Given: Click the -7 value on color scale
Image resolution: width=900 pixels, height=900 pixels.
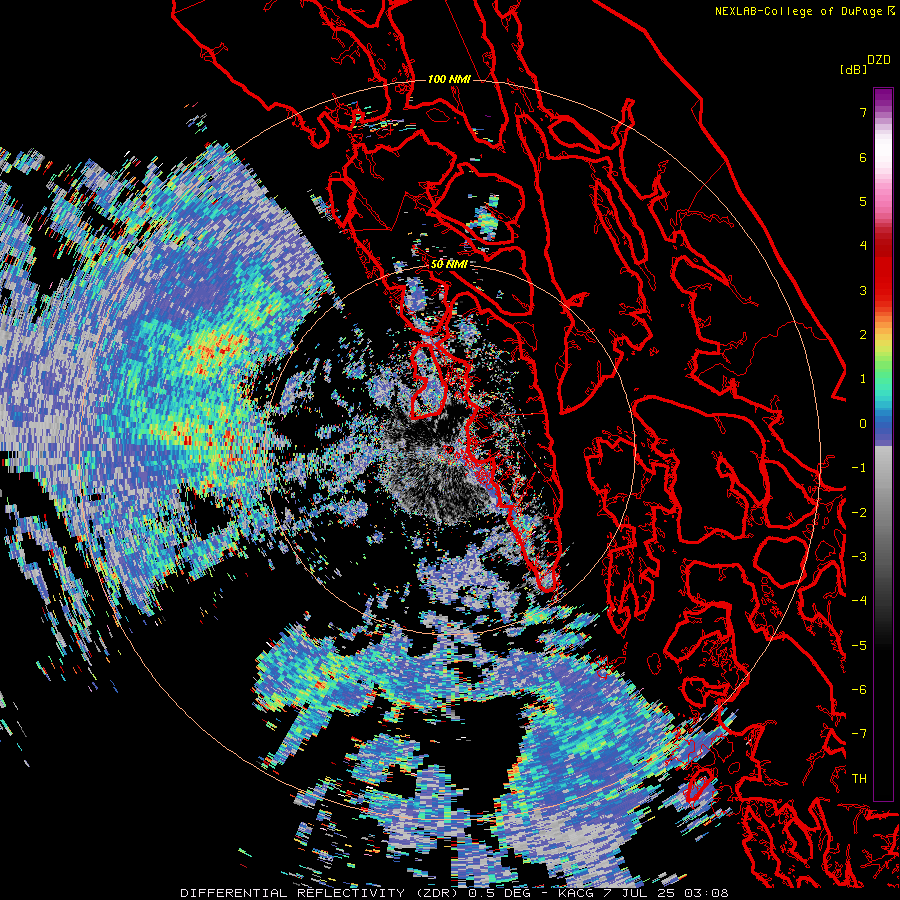Looking at the screenshot, I should (859, 734).
